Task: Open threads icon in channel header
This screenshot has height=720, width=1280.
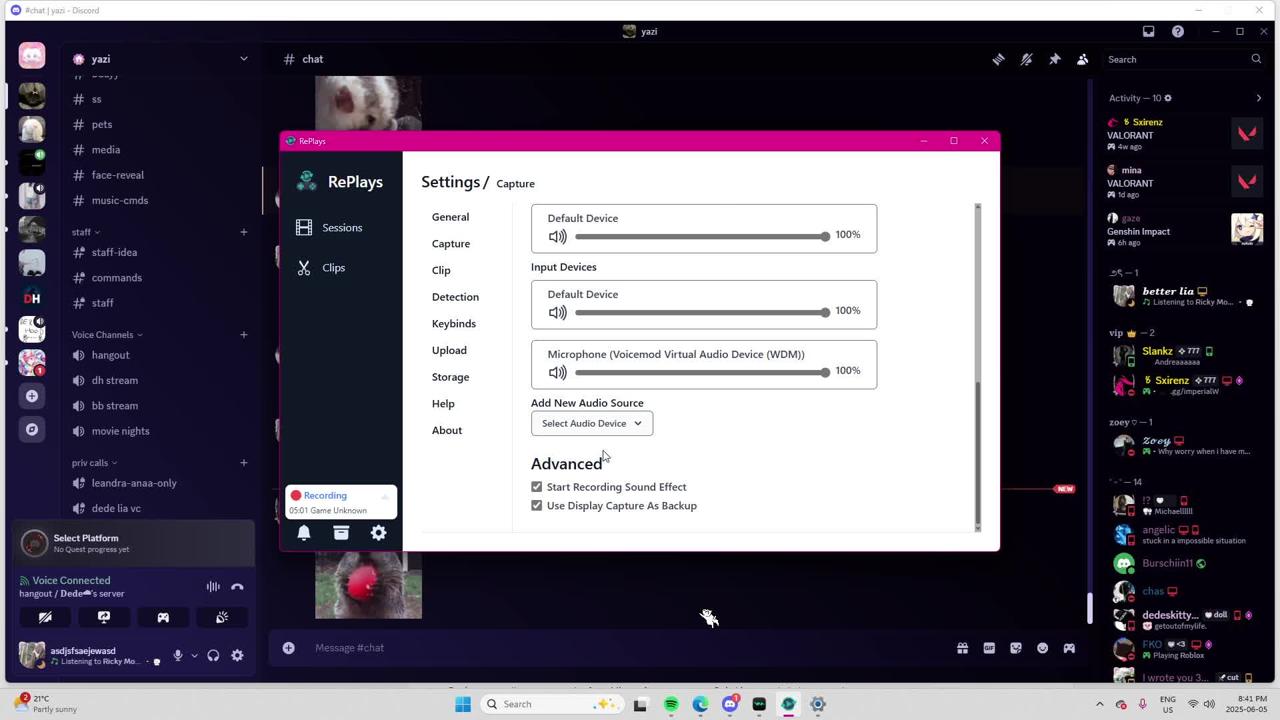Action: click(x=998, y=59)
